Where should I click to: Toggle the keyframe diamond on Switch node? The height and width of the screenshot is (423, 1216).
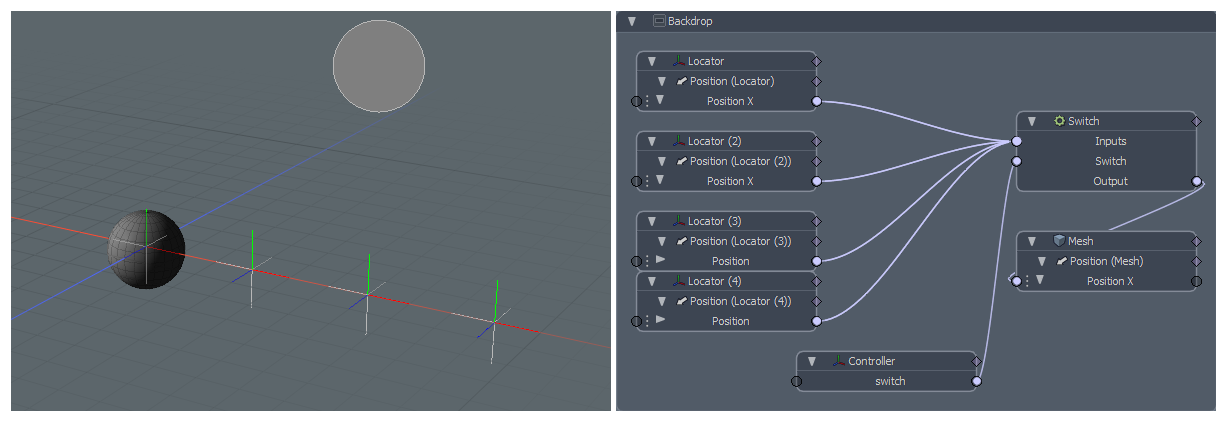coord(1197,121)
